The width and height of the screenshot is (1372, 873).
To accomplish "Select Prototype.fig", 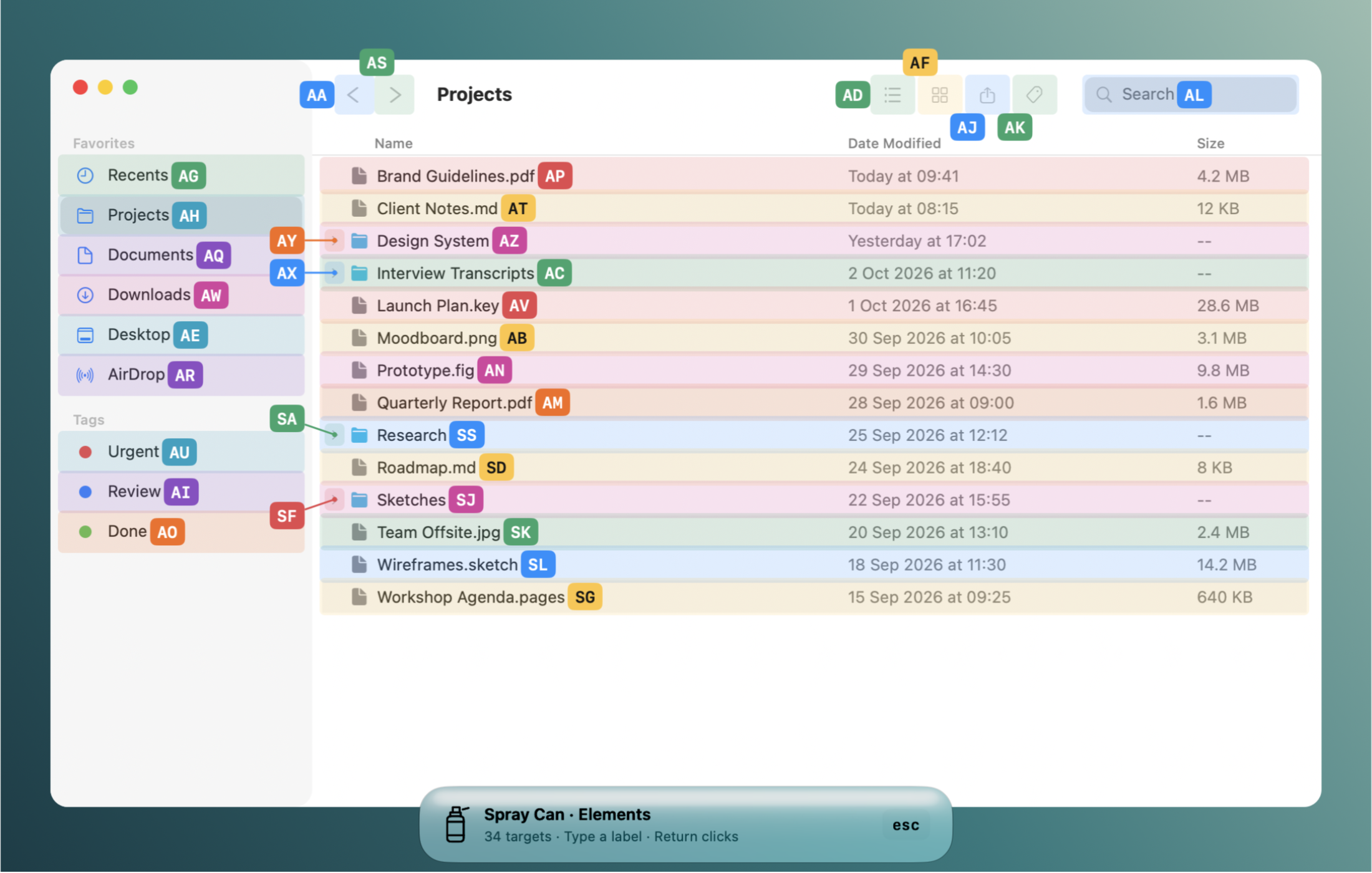I will (814, 370).
